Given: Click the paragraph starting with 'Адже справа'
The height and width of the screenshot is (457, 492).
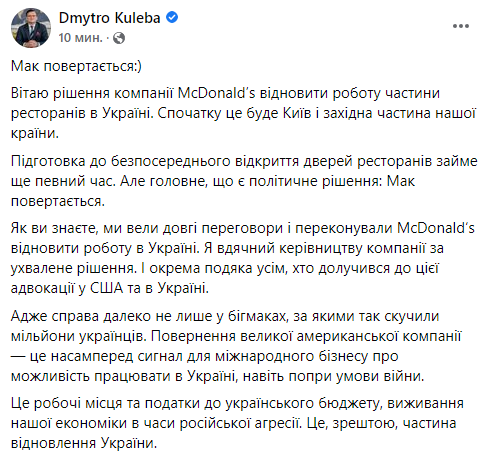Looking at the screenshot, I should click(x=236, y=346).
